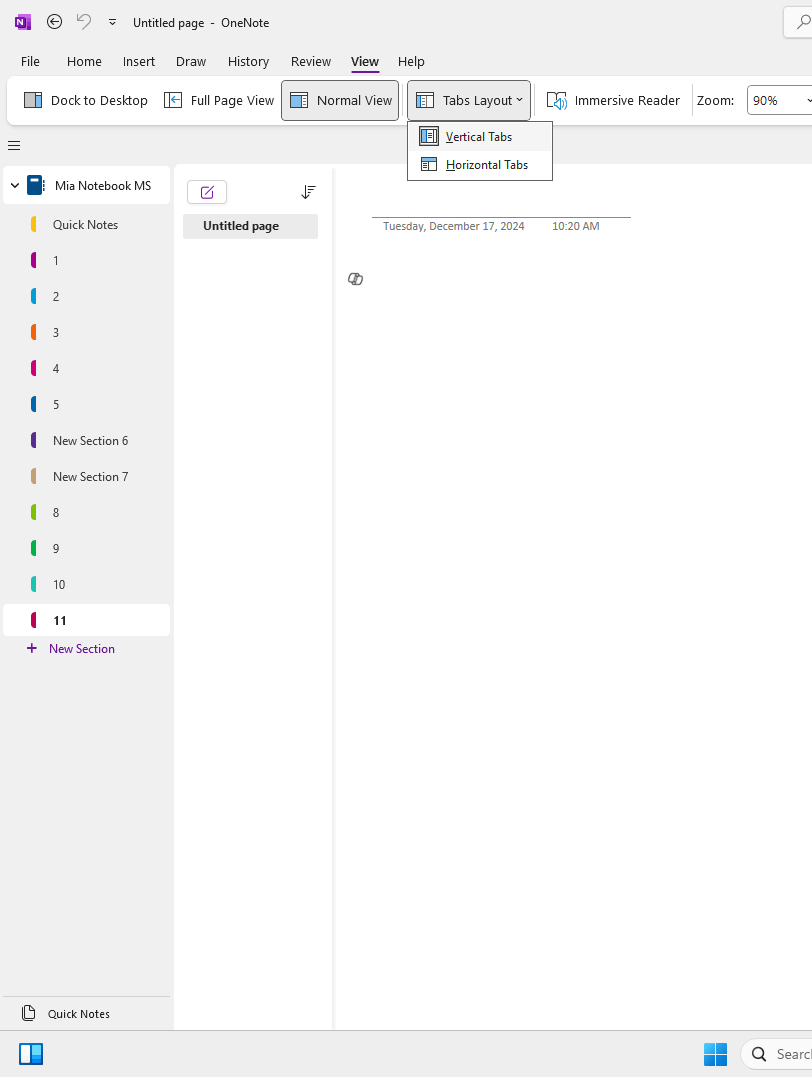Image resolution: width=812 pixels, height=1077 pixels.
Task: Select the Untitled page entry
Action: [x=250, y=226]
